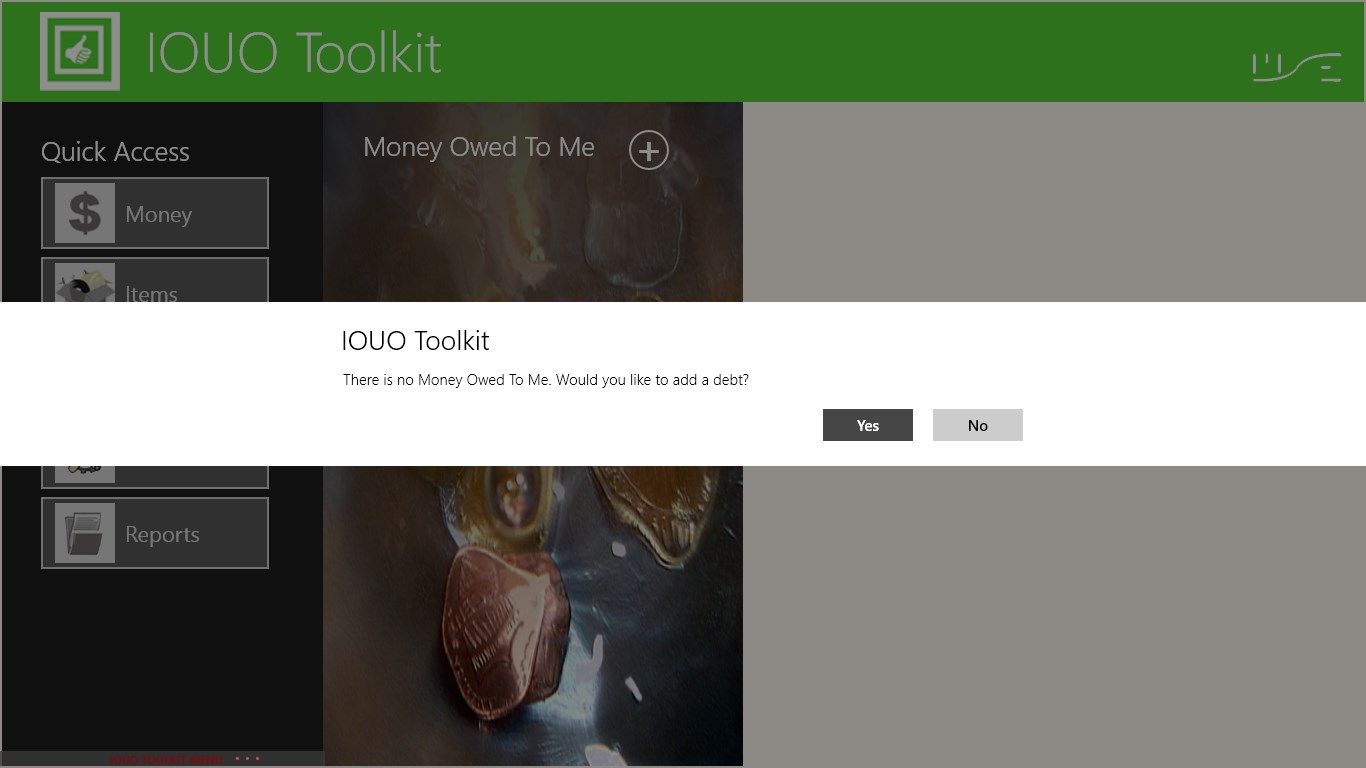Expand the IOUO Toolkit Menu bottom bar
Screen dimensions: 1366x768
pyautogui.click(x=166, y=760)
